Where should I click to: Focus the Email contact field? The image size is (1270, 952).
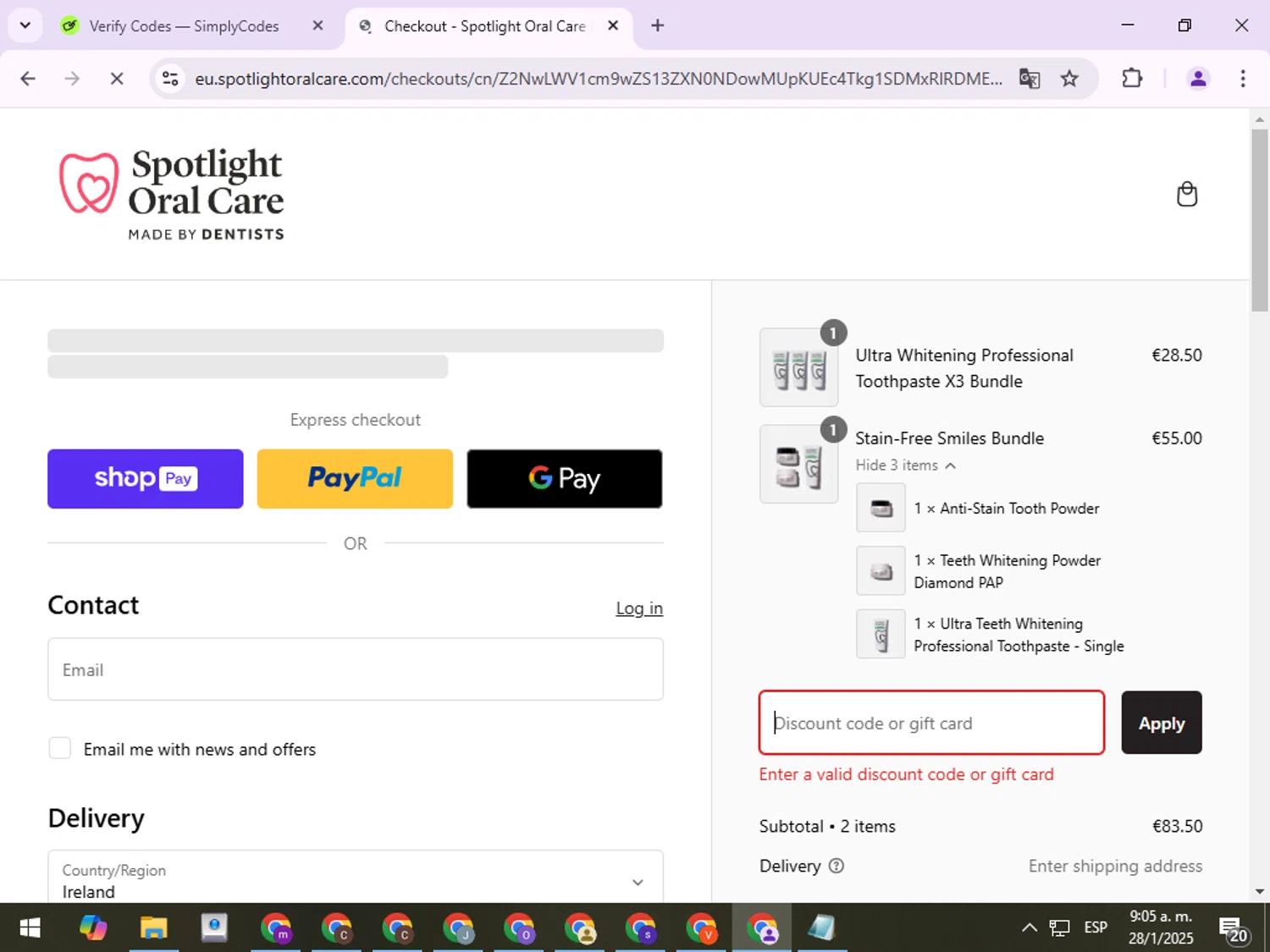356,669
